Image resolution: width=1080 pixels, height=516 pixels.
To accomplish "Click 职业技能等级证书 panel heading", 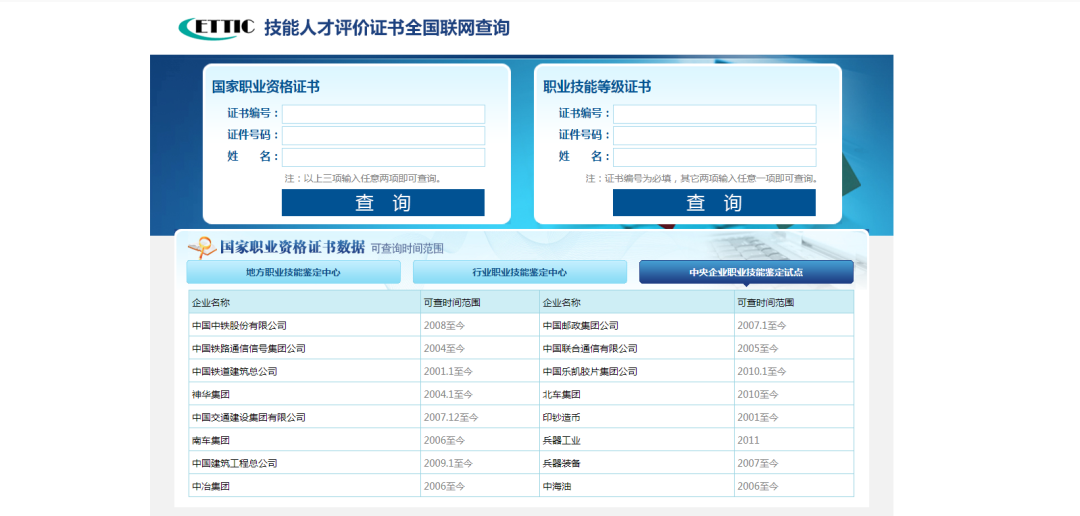I will click(x=597, y=87).
